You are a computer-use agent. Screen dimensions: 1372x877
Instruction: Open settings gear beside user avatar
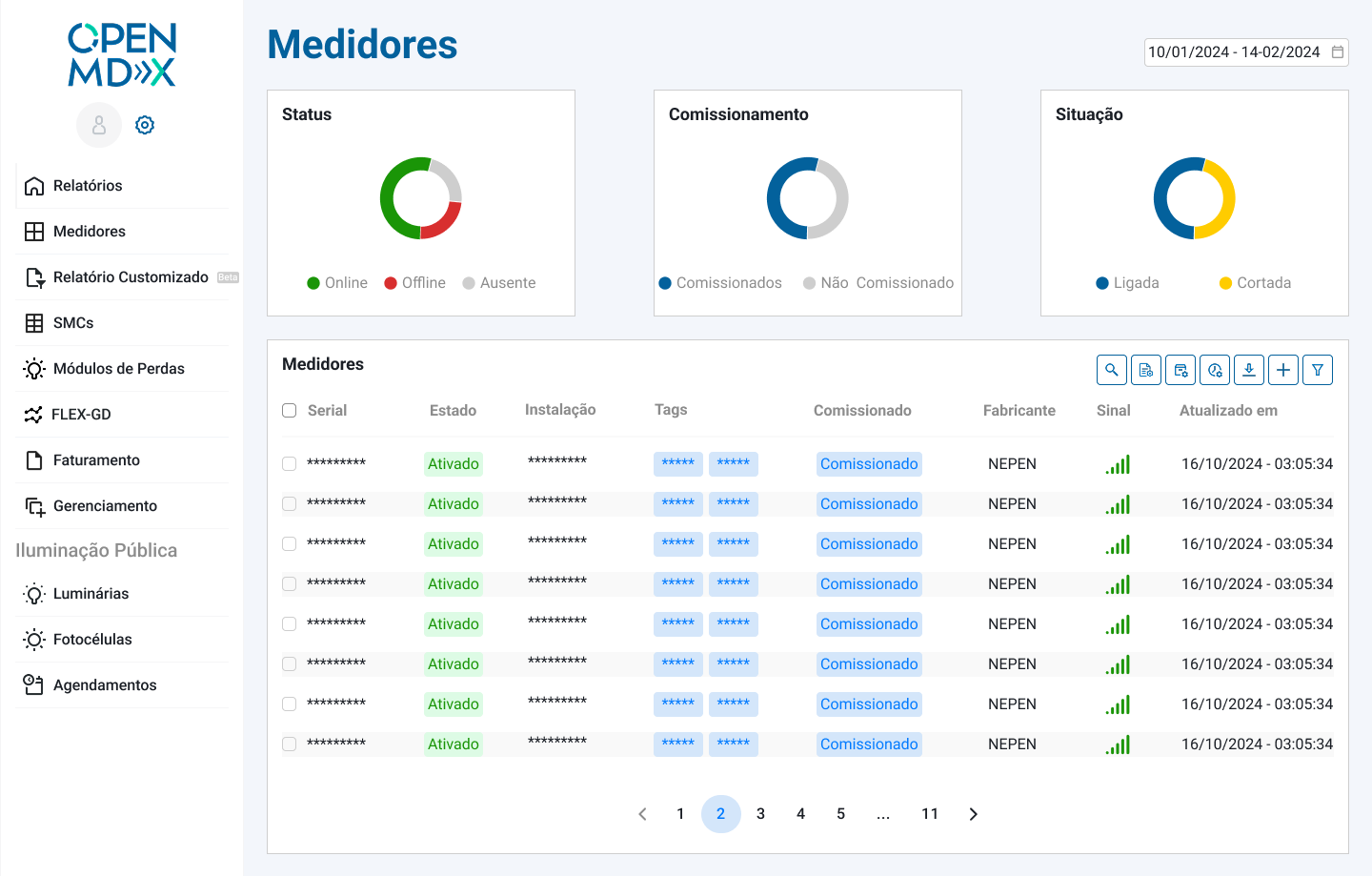145,125
